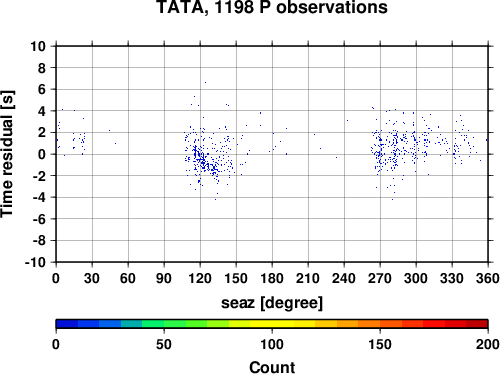This screenshot has width=500, height=374.
Task: Click x-axis tick label "30"
Action: tap(92, 278)
